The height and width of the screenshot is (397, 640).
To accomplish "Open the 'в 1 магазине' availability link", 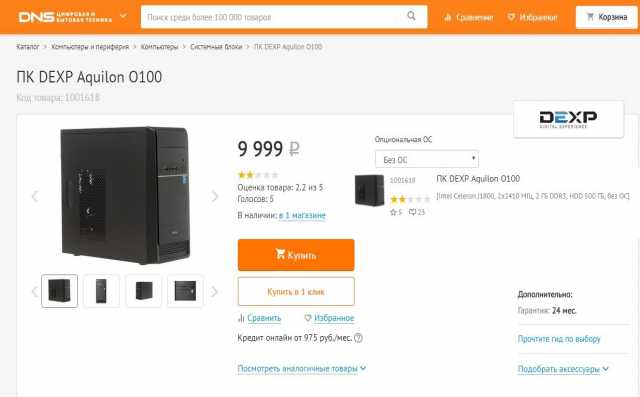I will pyautogui.click(x=302, y=215).
